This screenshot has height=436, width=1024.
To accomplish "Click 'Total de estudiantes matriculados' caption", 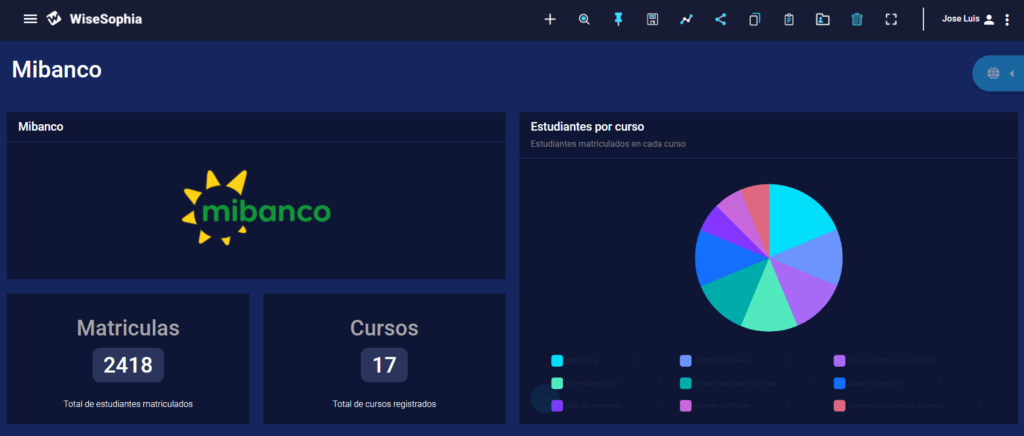I will click(x=128, y=404).
